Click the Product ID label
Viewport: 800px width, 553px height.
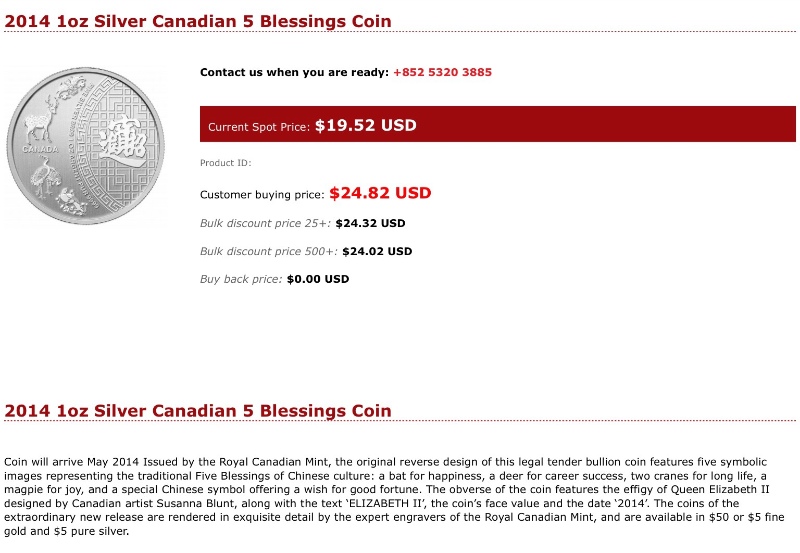[226, 163]
